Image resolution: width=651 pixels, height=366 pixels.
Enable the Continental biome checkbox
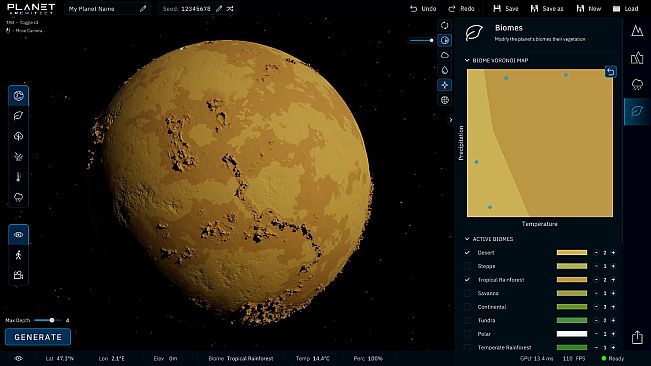[467, 307]
